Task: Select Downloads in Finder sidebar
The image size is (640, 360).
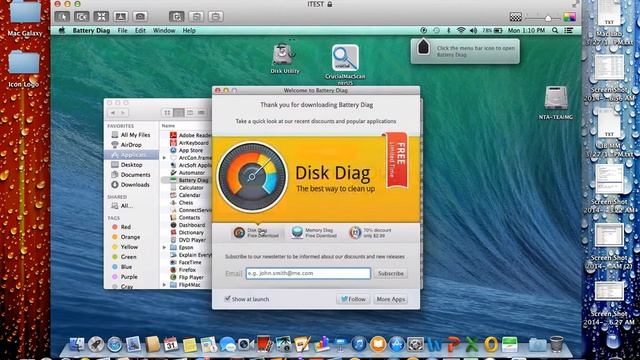Action: tap(131, 184)
